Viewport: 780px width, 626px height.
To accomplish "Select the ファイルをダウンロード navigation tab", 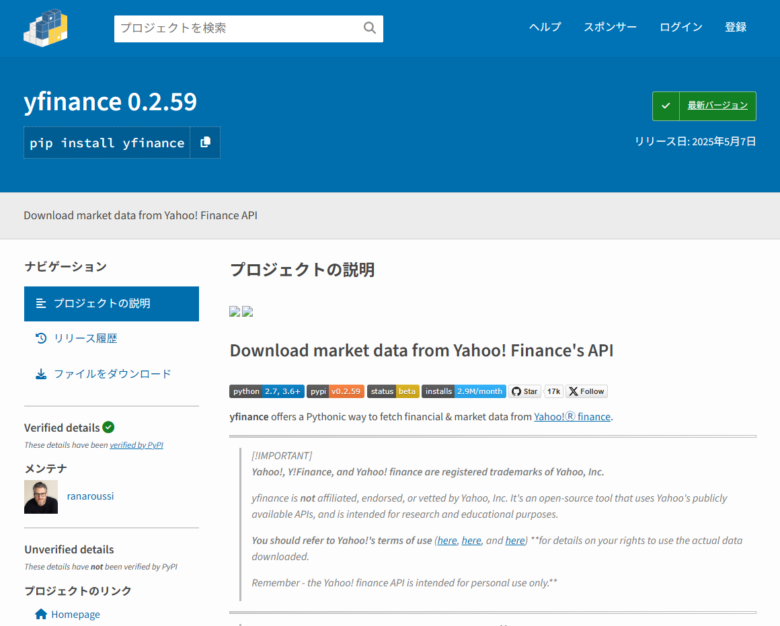I will point(111,374).
